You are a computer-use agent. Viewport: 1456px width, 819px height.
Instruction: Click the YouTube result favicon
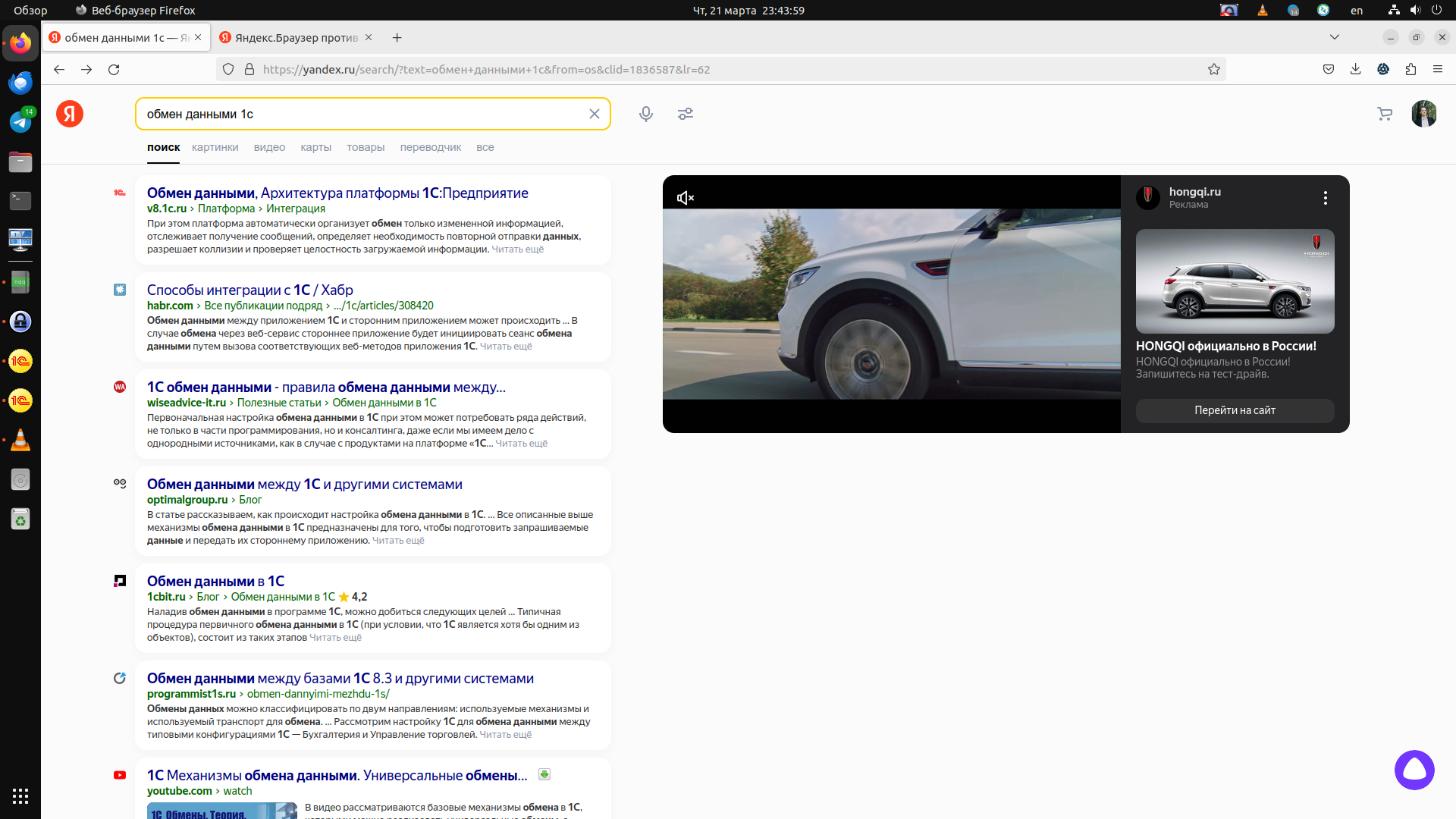[120, 775]
